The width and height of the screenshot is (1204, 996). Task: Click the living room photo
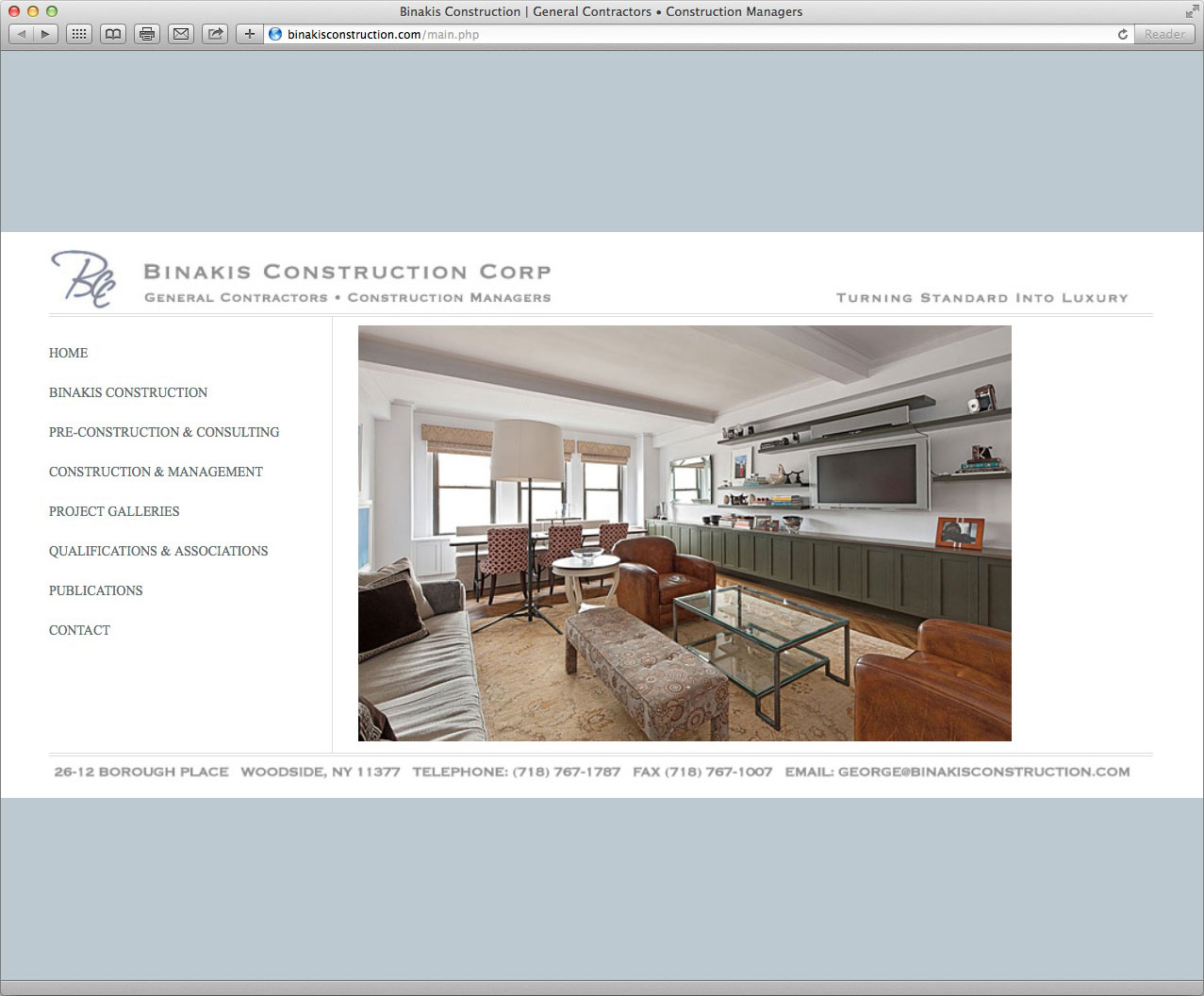[684, 533]
